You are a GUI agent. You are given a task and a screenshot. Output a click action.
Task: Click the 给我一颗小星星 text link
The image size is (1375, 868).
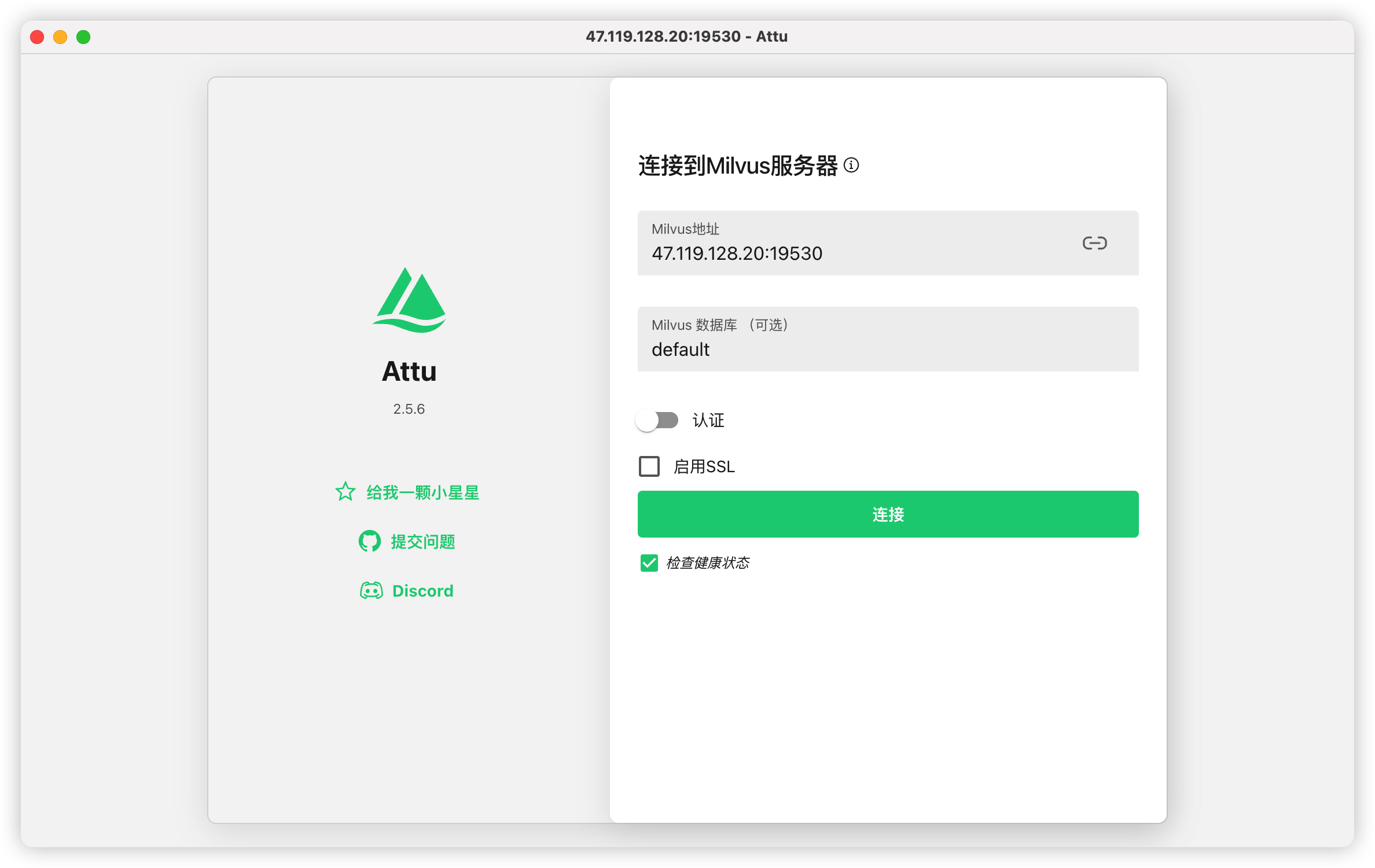point(423,492)
